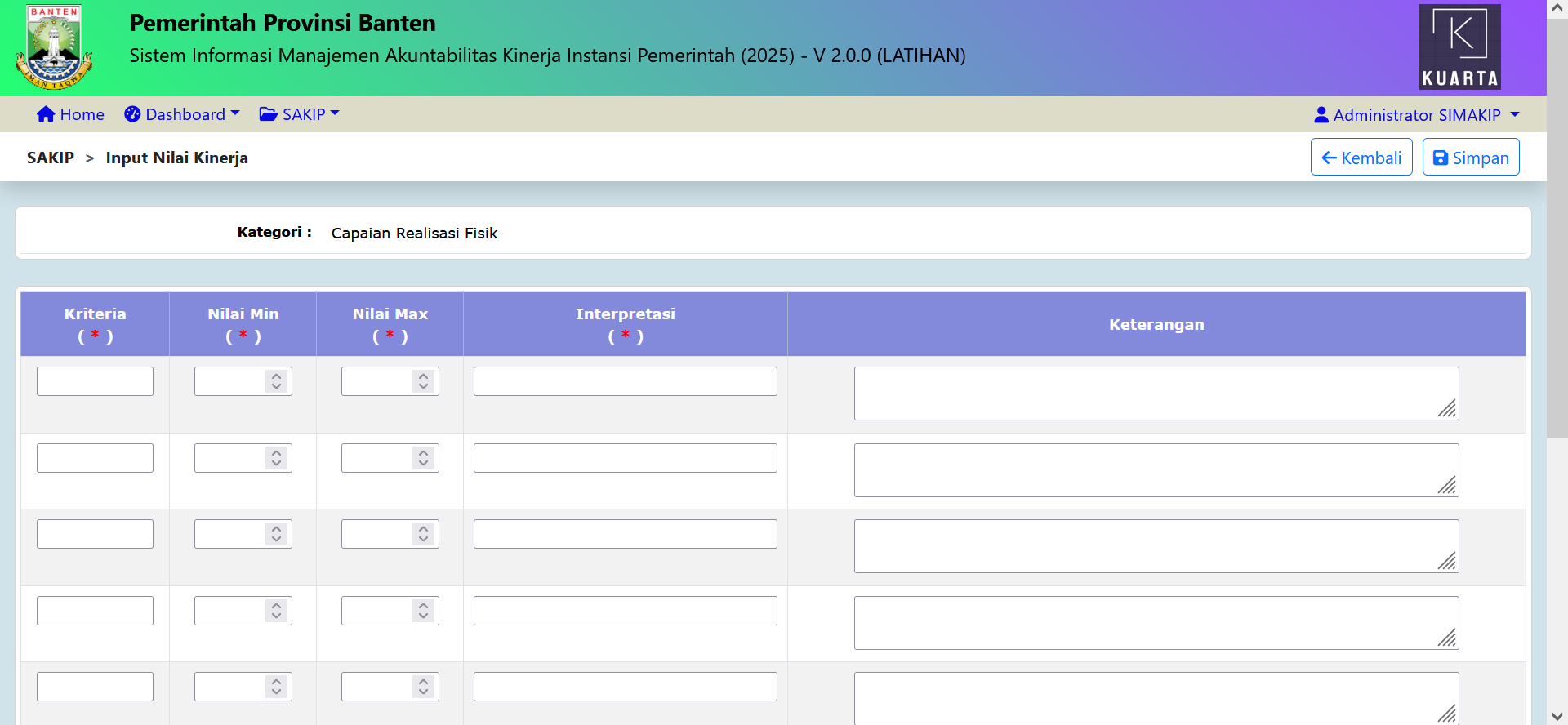Click the Capaian Realisasi Fisik category text
This screenshot has height=725, width=1568.
coord(414,233)
